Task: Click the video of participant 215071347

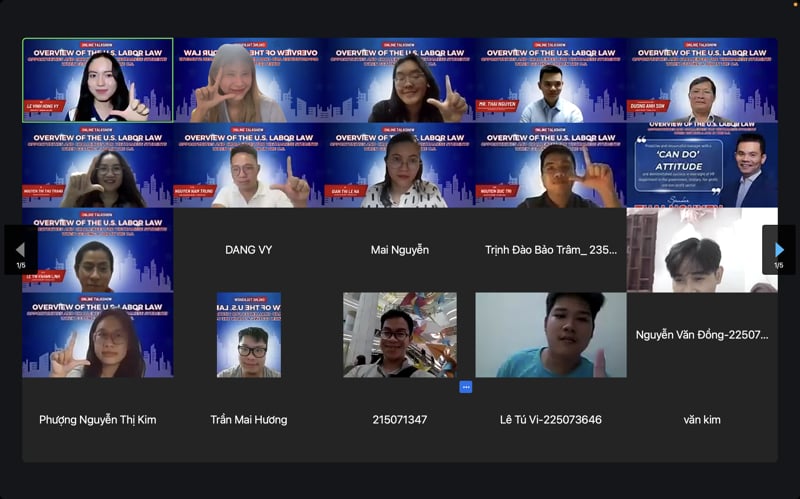Action: pyautogui.click(x=399, y=335)
